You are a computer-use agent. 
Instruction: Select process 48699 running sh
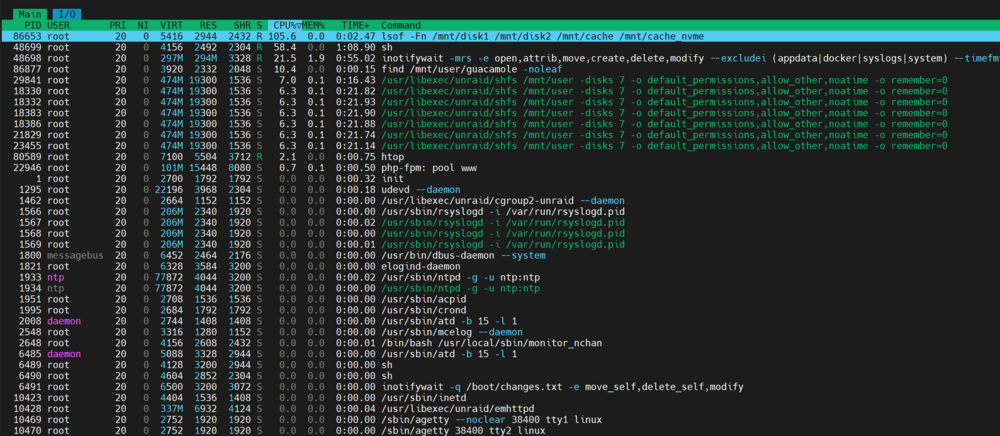(x=500, y=47)
